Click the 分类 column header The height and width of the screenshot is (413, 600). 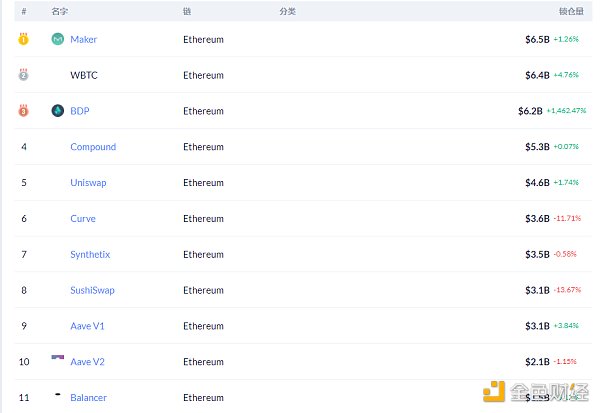[x=287, y=11]
